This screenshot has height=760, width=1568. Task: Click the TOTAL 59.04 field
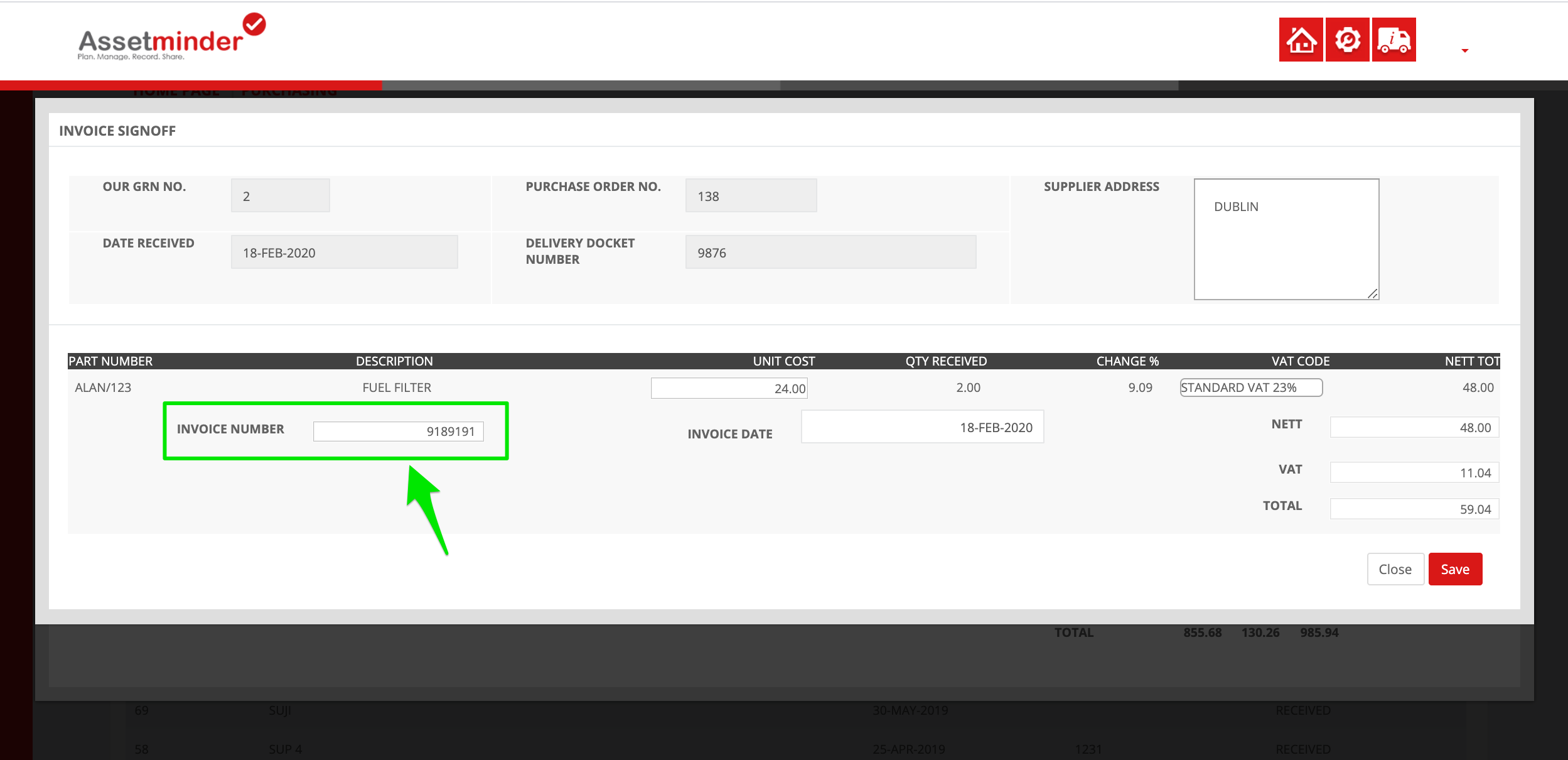1414,509
